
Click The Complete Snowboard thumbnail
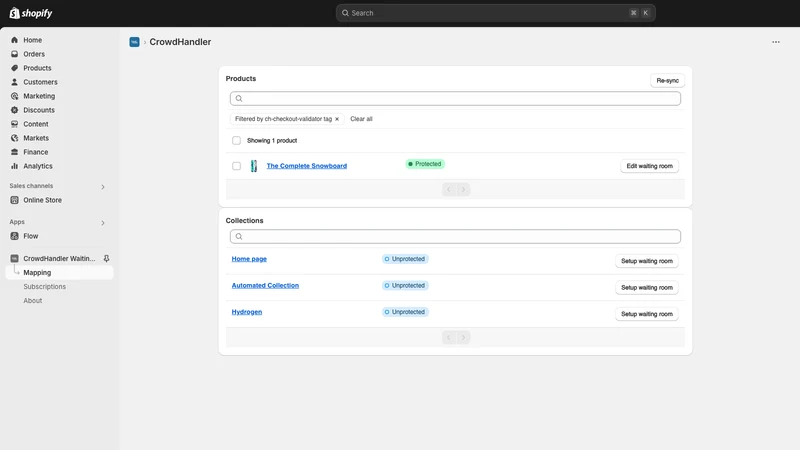(x=254, y=166)
